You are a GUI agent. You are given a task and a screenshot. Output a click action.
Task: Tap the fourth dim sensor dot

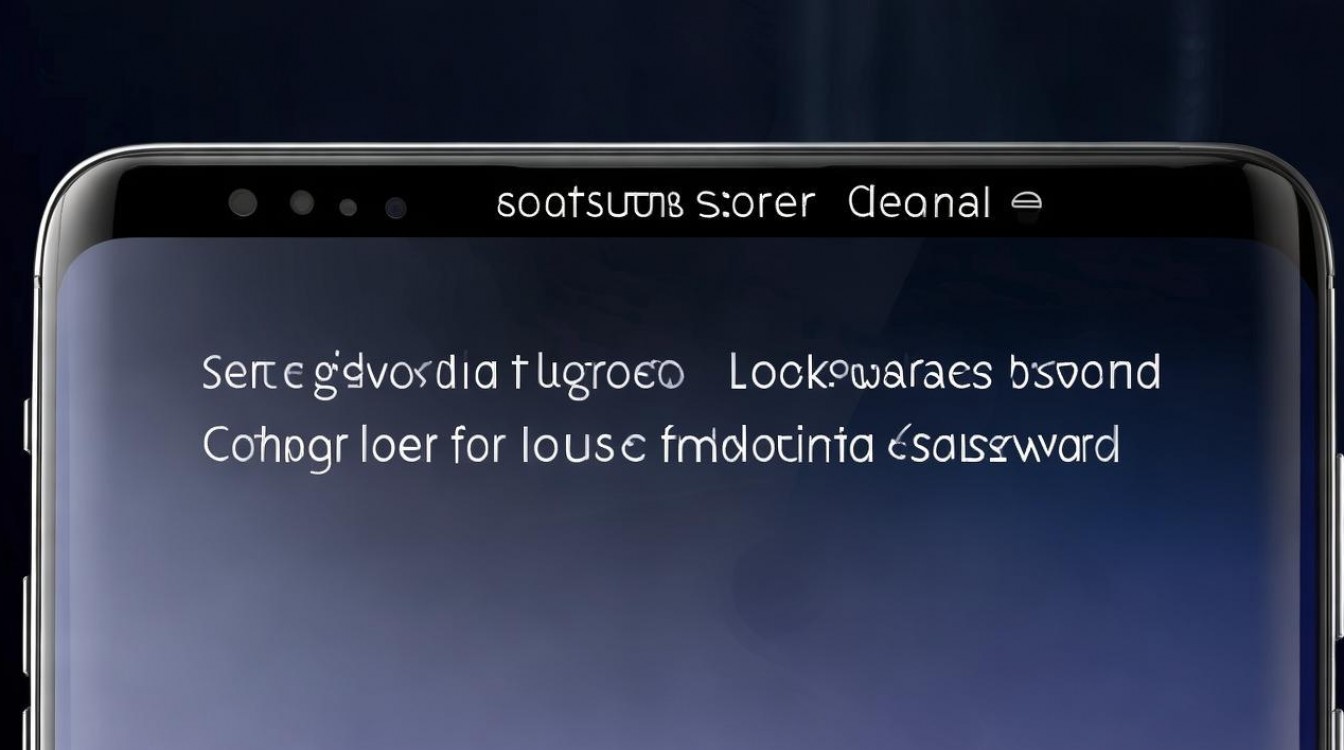coord(396,207)
